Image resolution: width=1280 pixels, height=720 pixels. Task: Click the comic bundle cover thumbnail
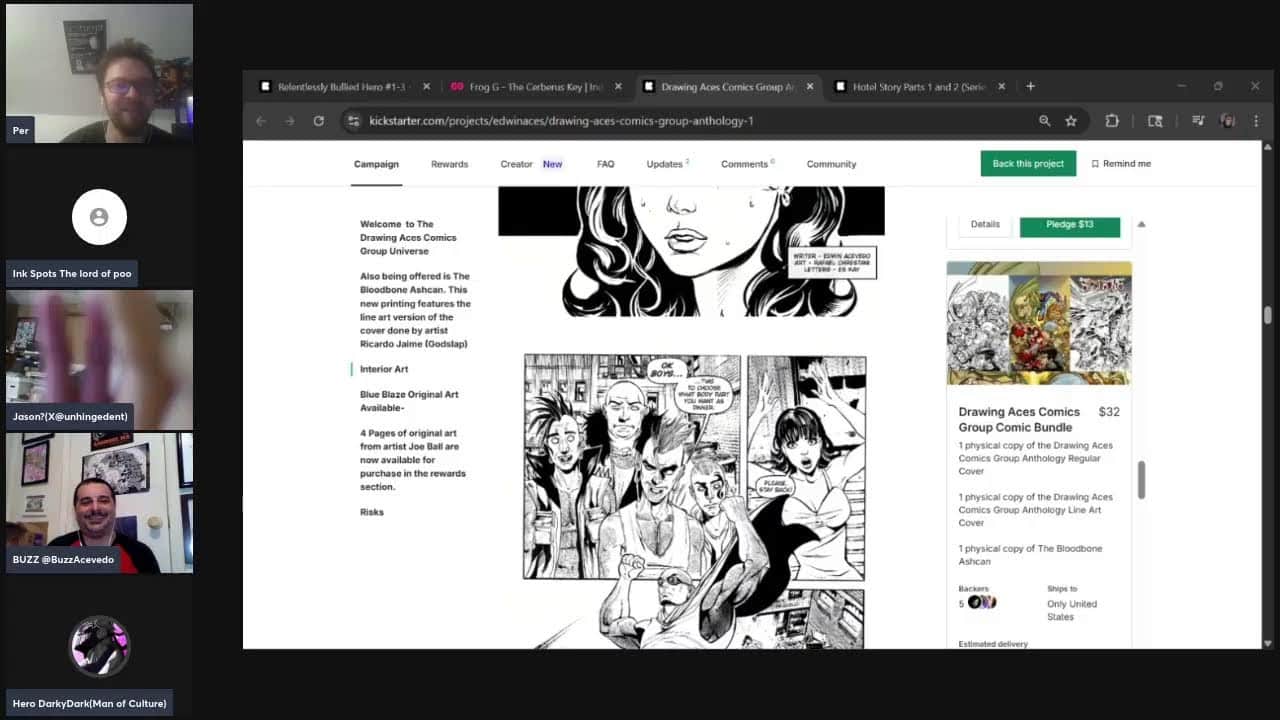(x=1038, y=323)
